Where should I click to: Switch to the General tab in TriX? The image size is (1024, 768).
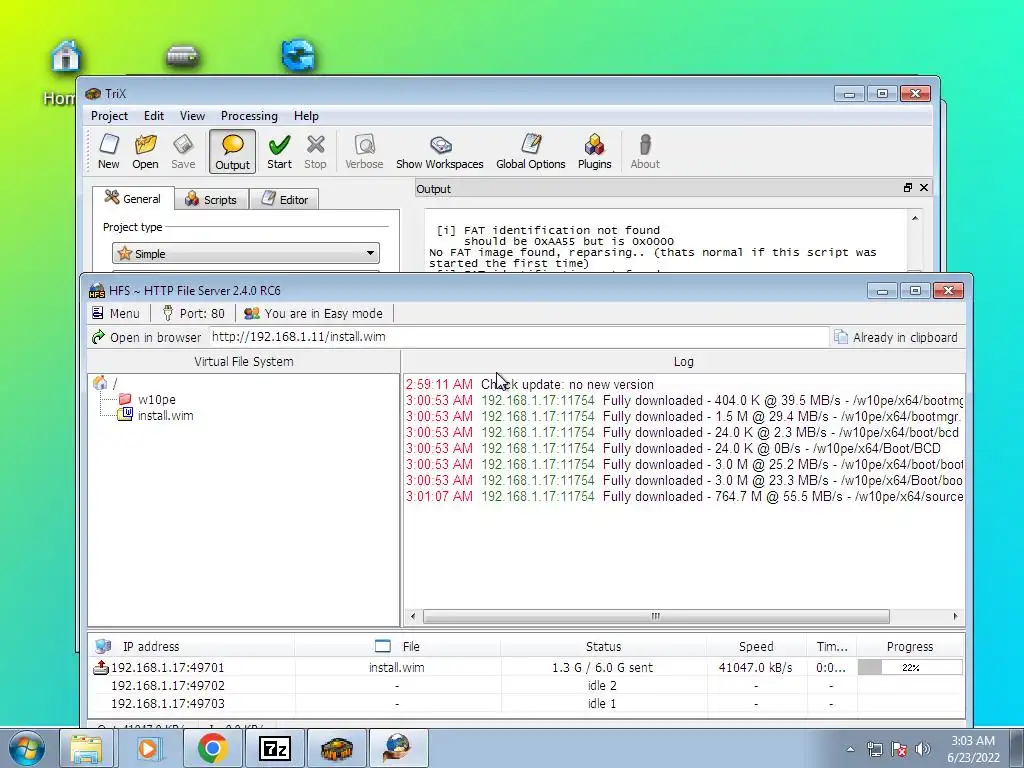133,199
